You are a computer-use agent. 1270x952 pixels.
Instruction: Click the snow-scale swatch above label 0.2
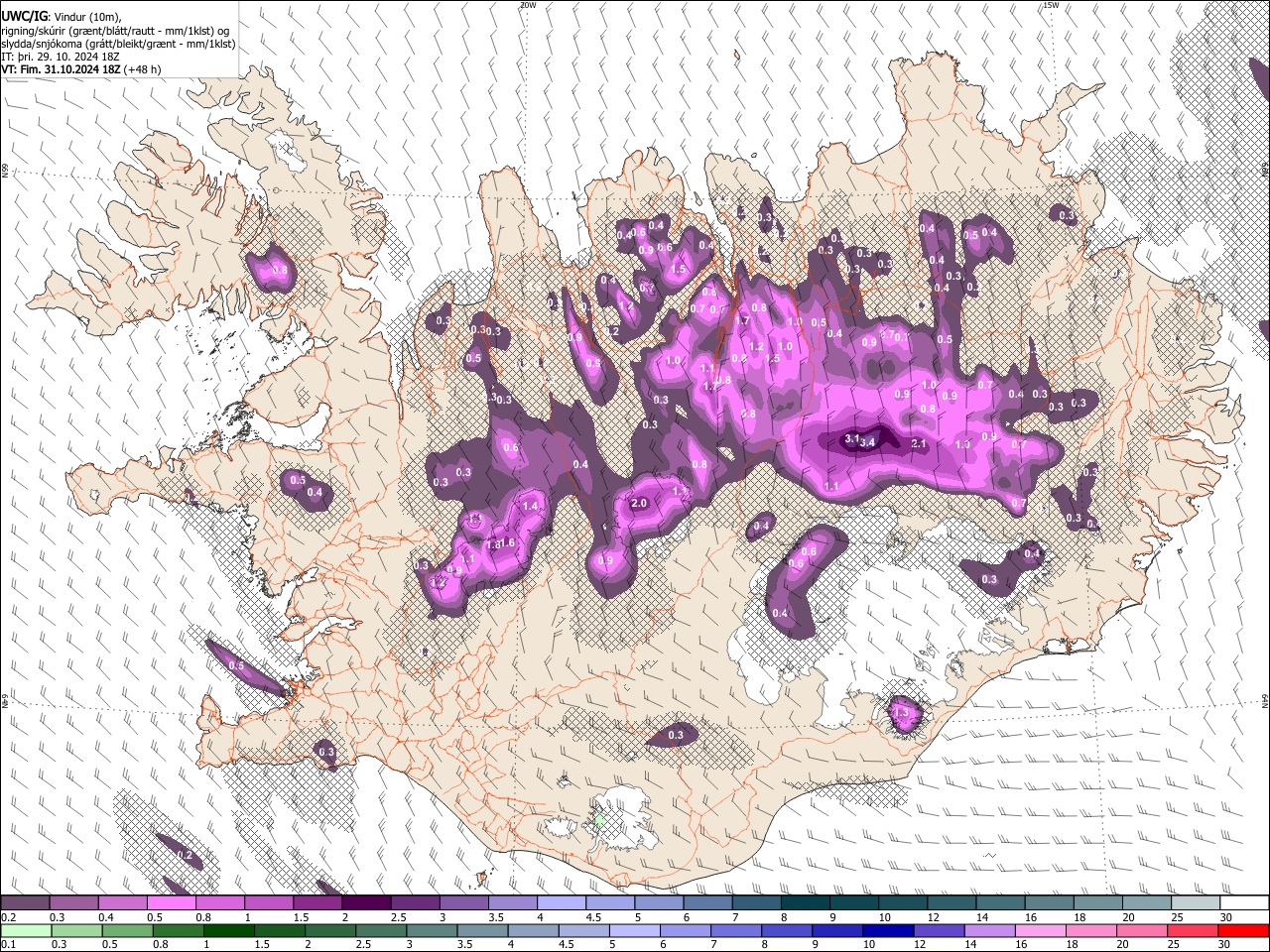pyautogui.click(x=25, y=903)
